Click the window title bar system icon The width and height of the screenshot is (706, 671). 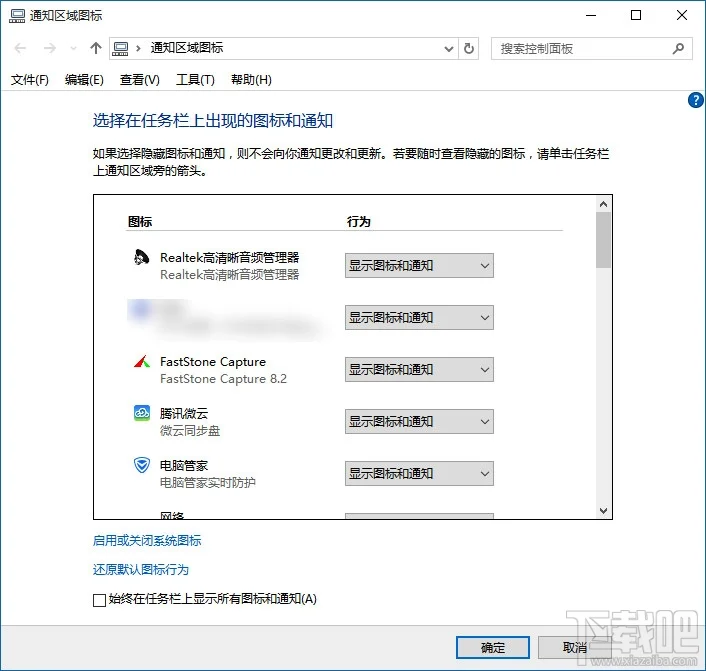click(x=17, y=16)
